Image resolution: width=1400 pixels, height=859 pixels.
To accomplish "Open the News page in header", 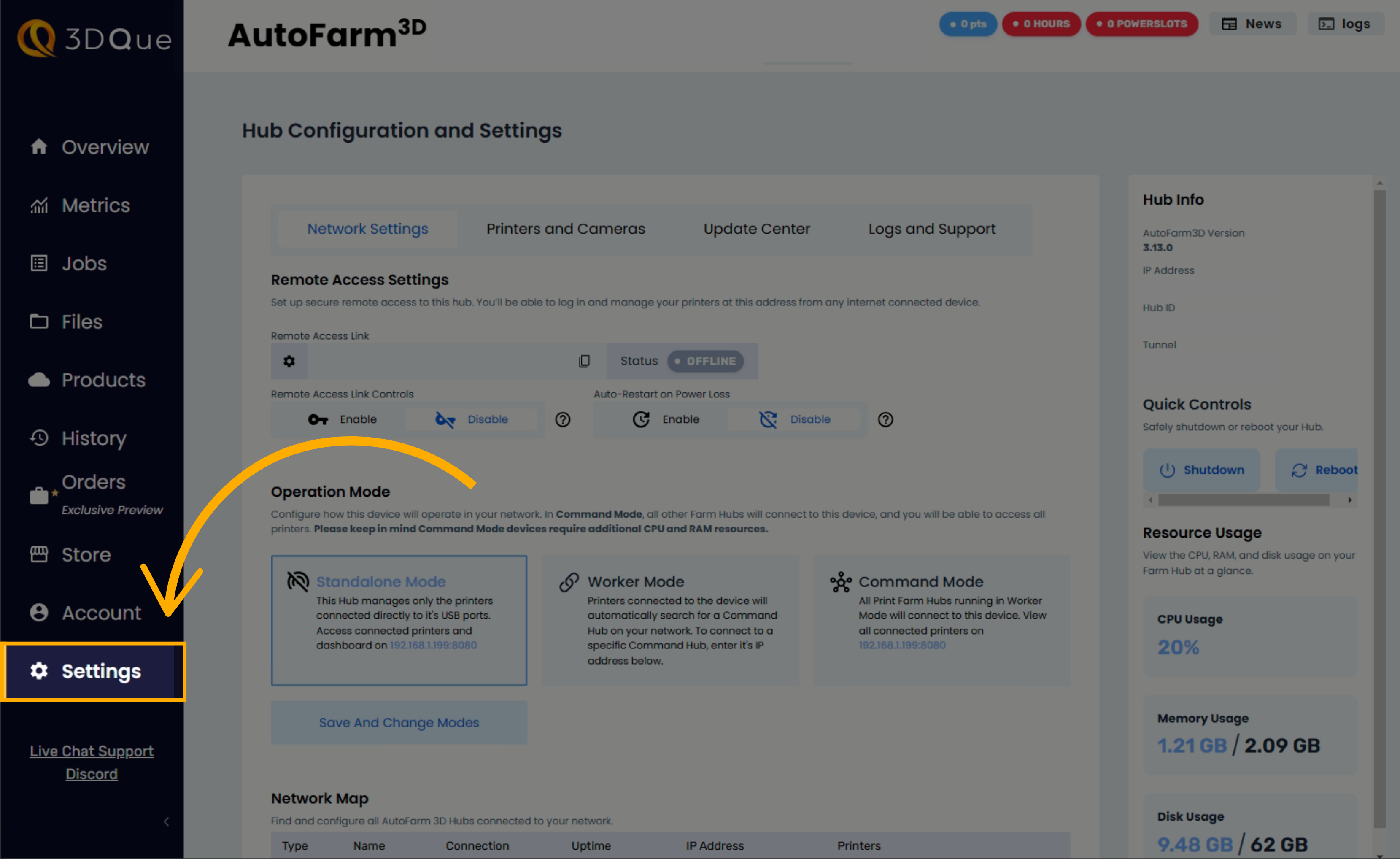I will coord(1252,24).
